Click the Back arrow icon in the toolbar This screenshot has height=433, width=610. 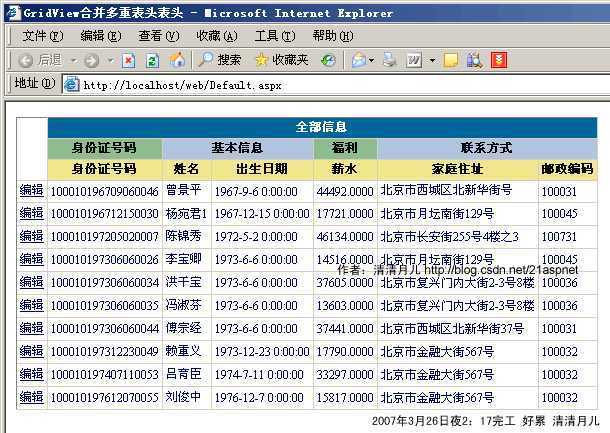click(x=26, y=60)
